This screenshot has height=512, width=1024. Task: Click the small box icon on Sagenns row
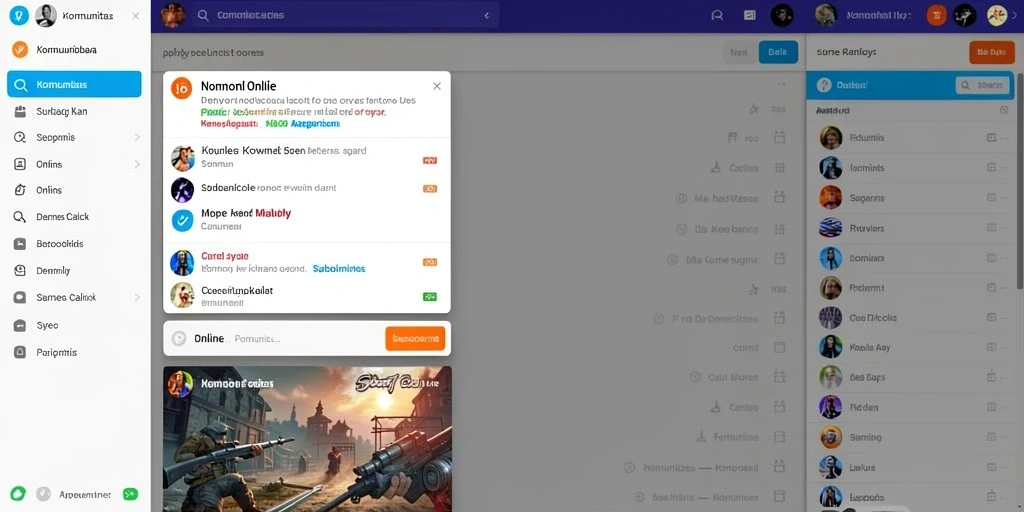click(x=991, y=198)
